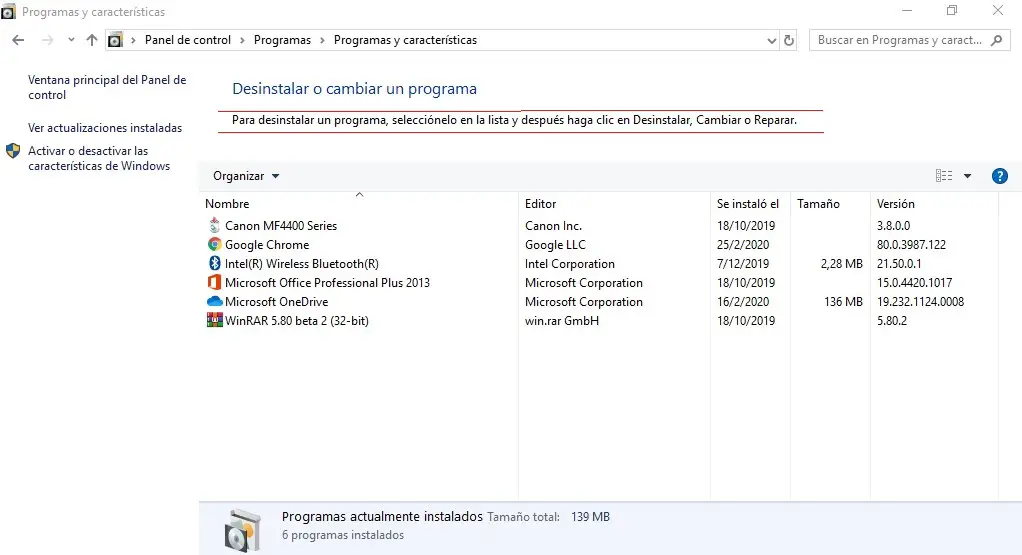This screenshot has width=1022, height=555.
Task: Click version 15.0.4420.1017
Action: click(x=914, y=282)
